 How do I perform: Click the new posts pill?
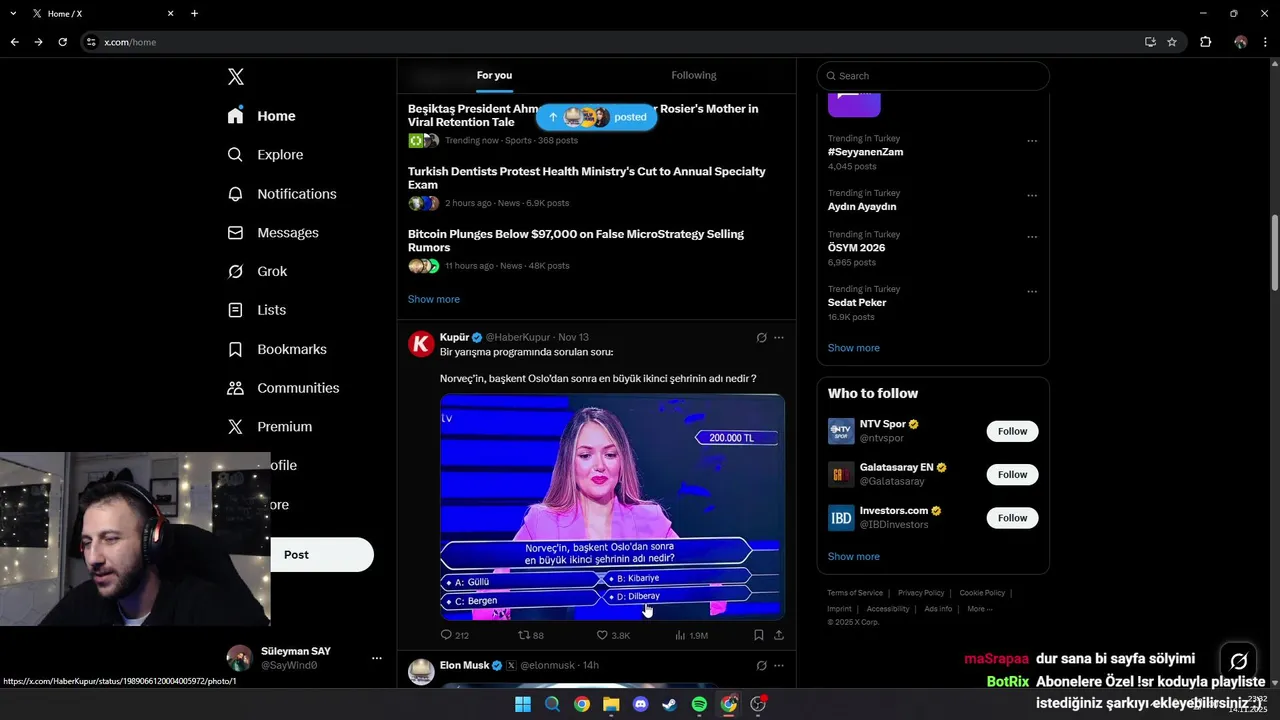[x=597, y=117]
